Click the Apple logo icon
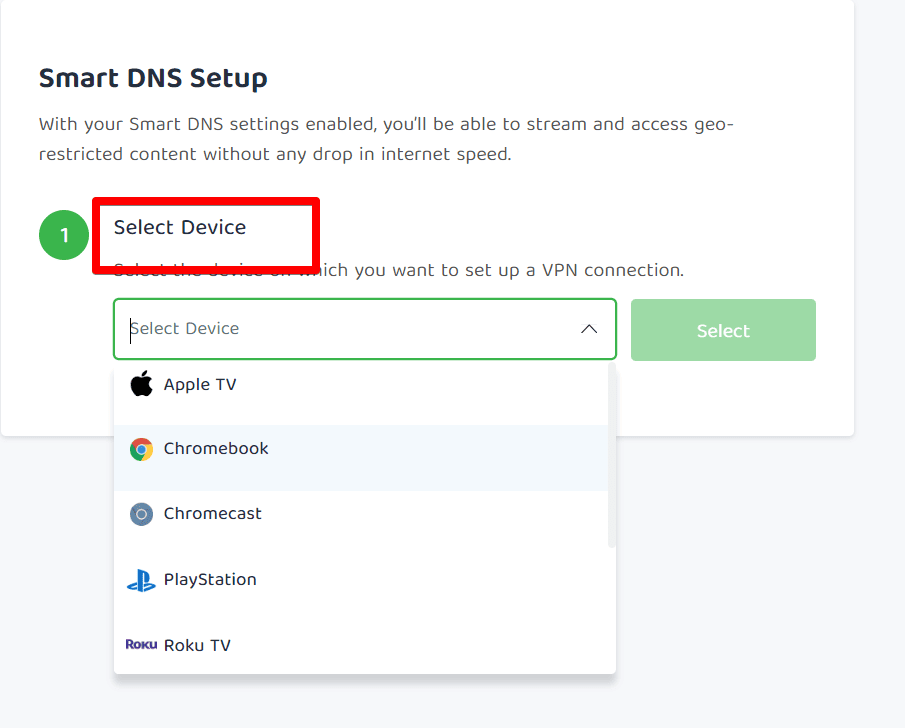 point(141,384)
